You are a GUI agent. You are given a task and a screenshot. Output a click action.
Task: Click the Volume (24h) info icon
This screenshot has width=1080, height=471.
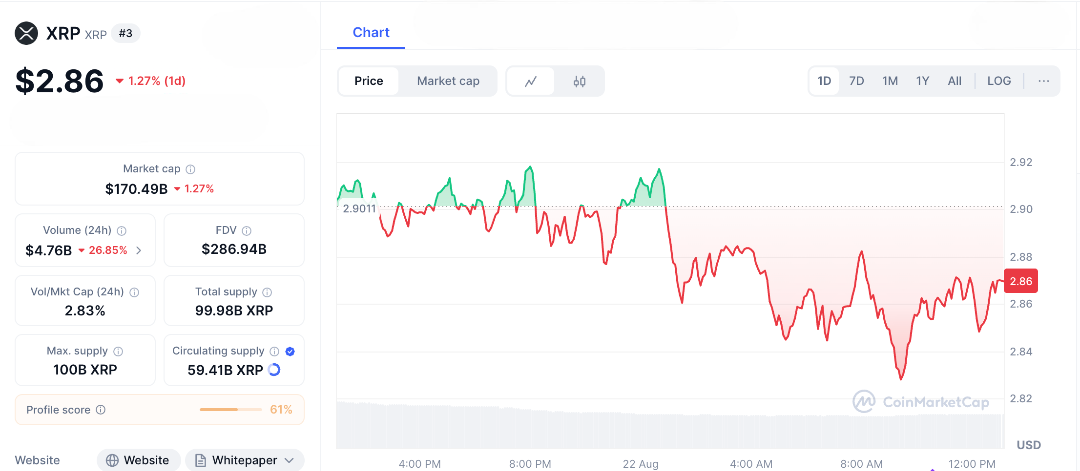pos(121,231)
